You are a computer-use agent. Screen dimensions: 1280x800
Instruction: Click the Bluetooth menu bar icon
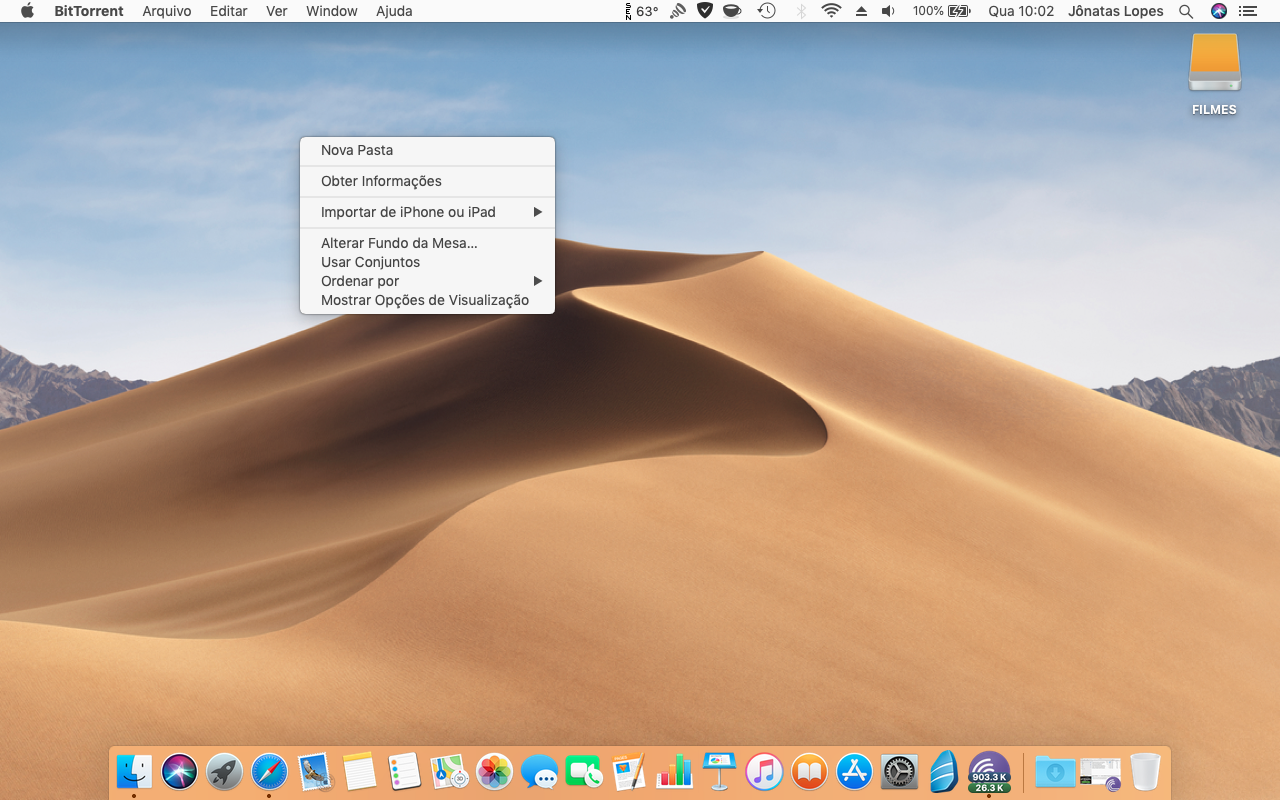[x=801, y=11]
